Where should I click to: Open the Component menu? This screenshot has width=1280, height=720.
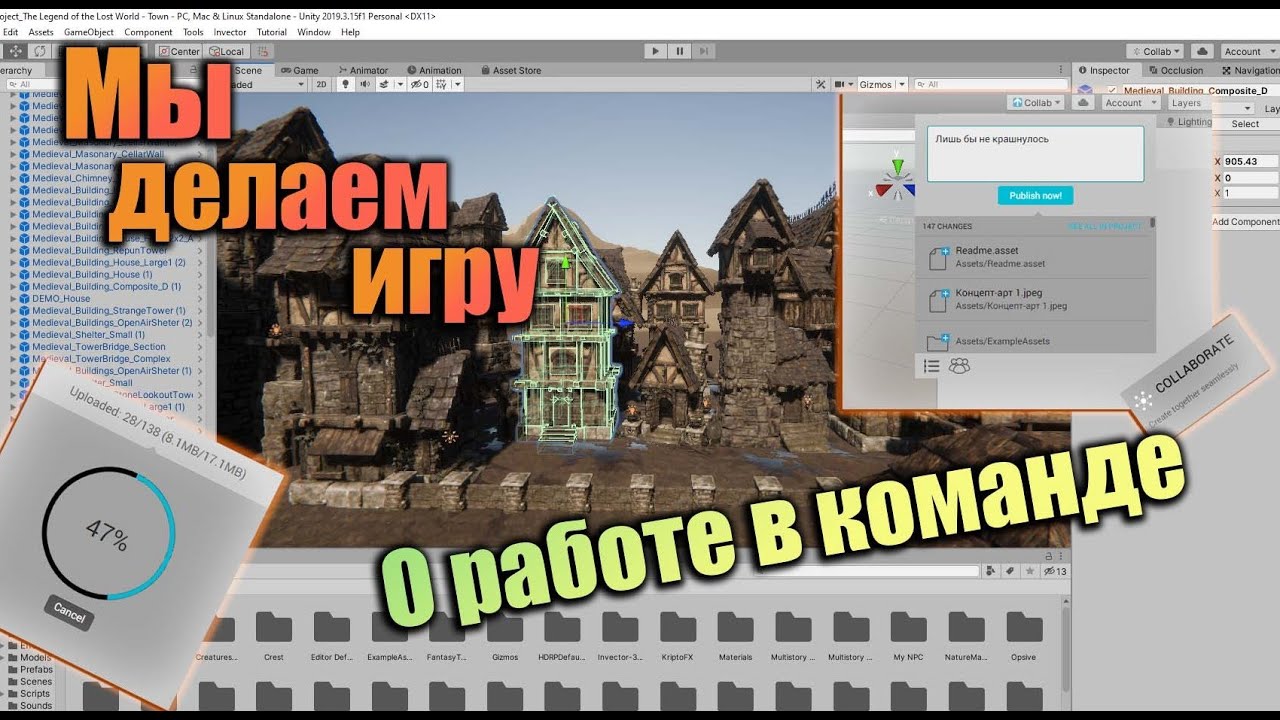point(148,32)
